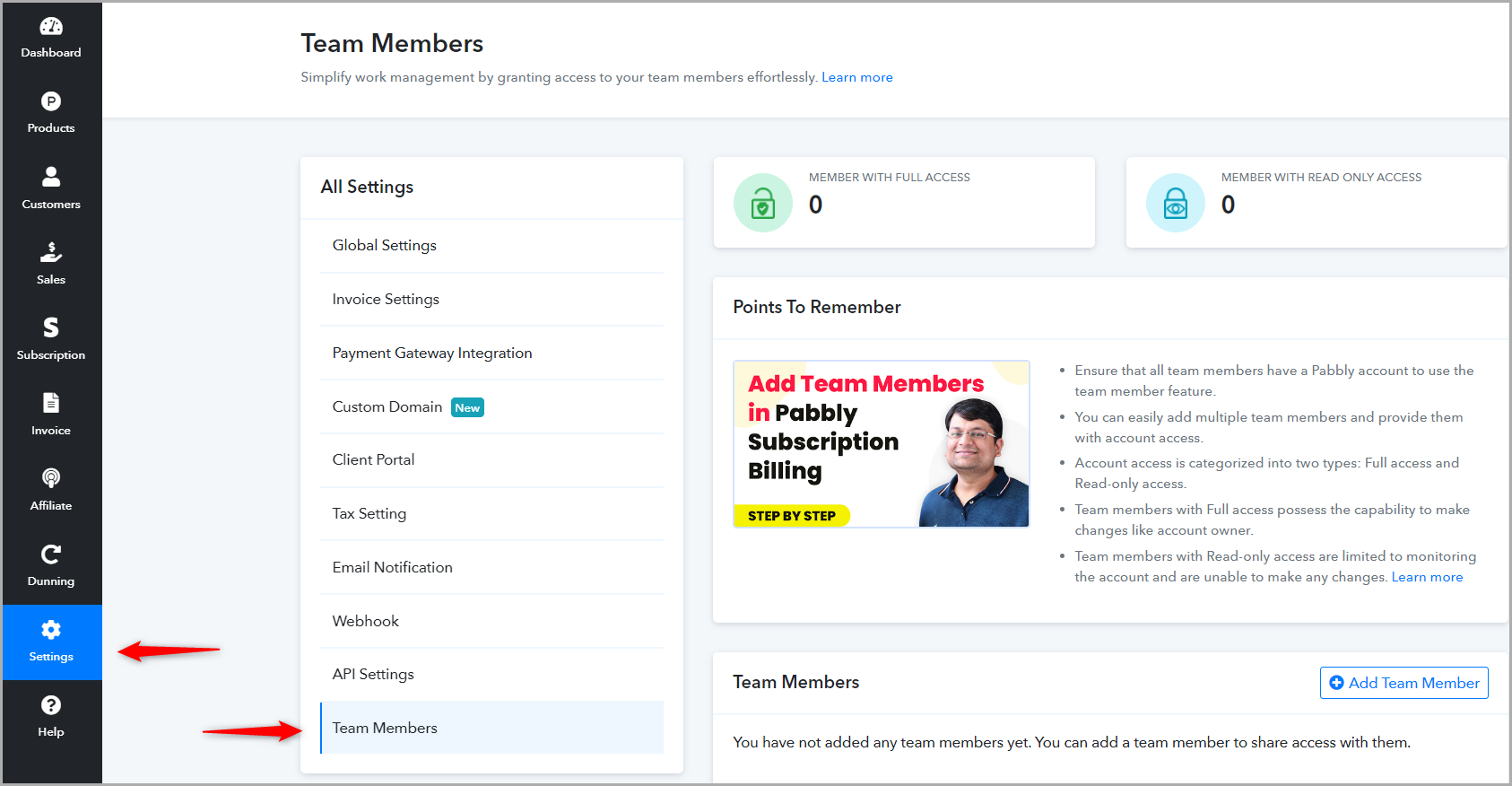Open API Settings item
Image resolution: width=1512 pixels, height=786 pixels.
(491, 675)
